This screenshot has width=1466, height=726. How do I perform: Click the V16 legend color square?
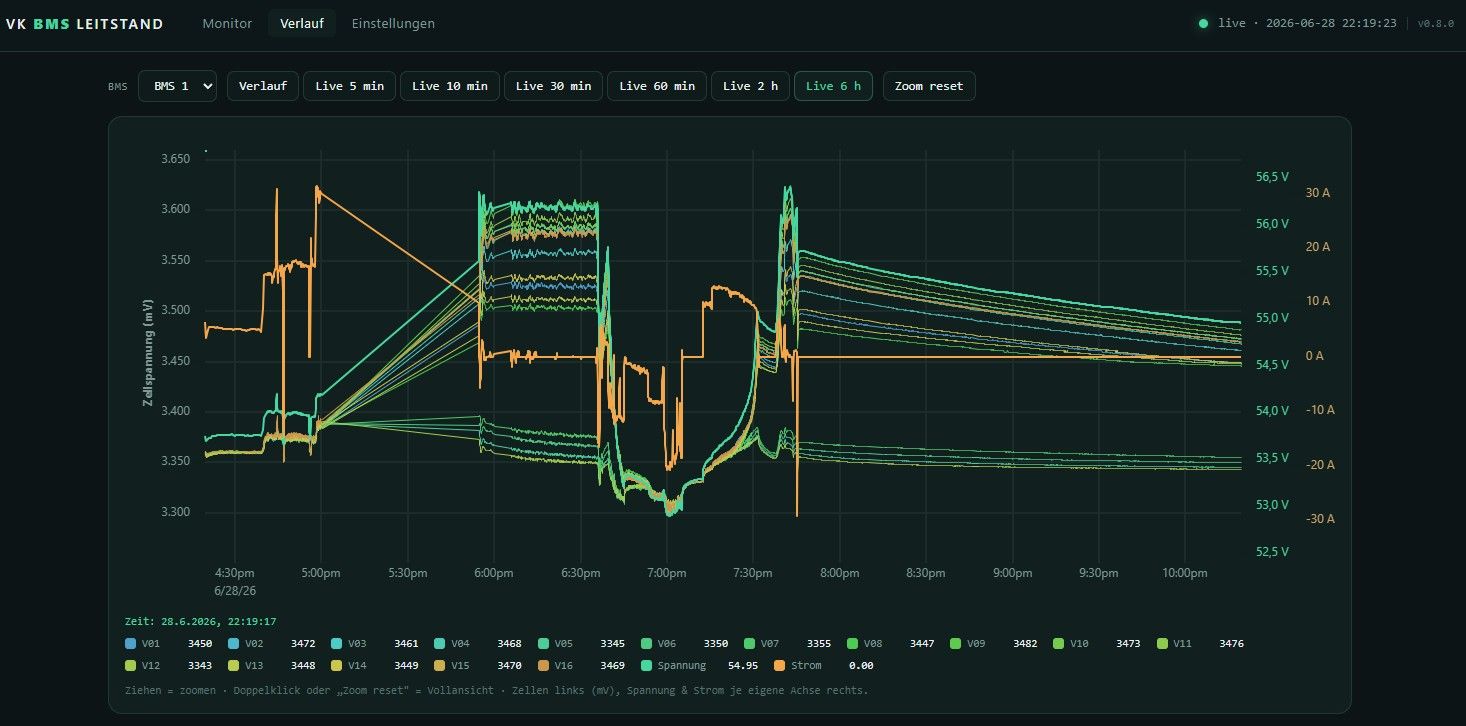543,665
